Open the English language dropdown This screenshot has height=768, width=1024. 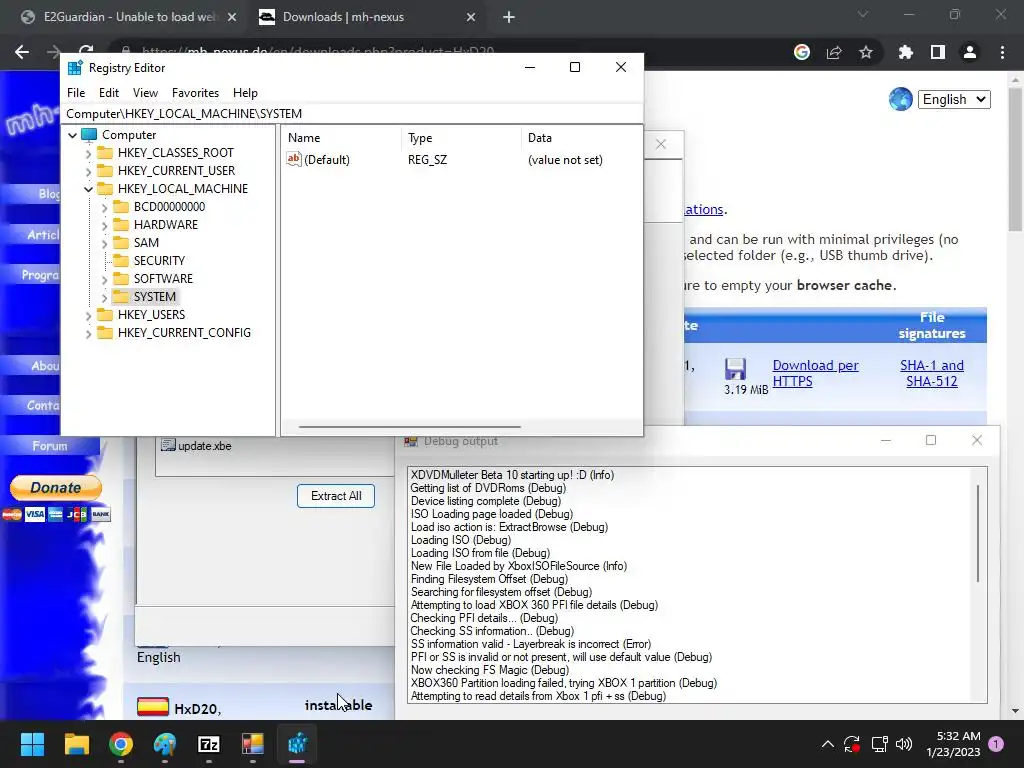point(953,99)
